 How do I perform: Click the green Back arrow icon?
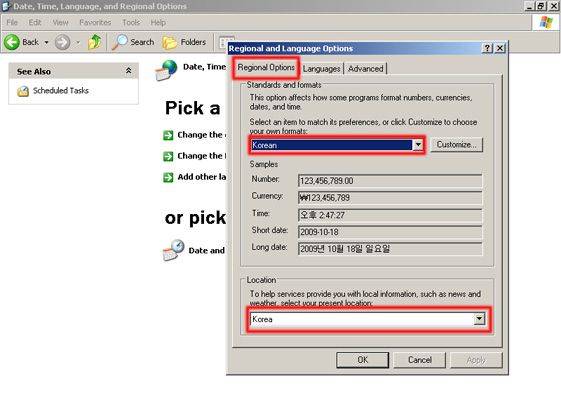(11, 42)
